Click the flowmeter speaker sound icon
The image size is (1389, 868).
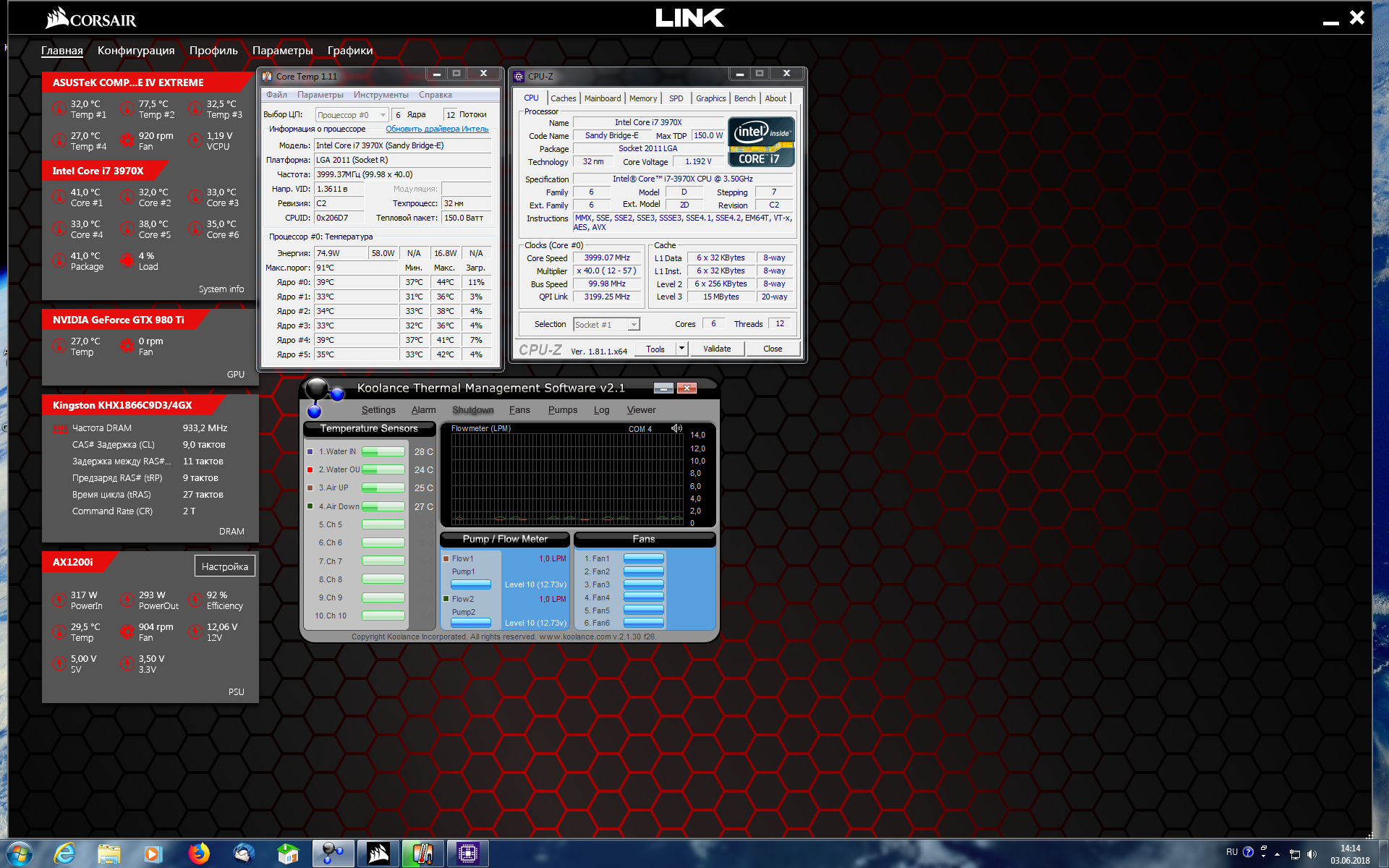676,428
